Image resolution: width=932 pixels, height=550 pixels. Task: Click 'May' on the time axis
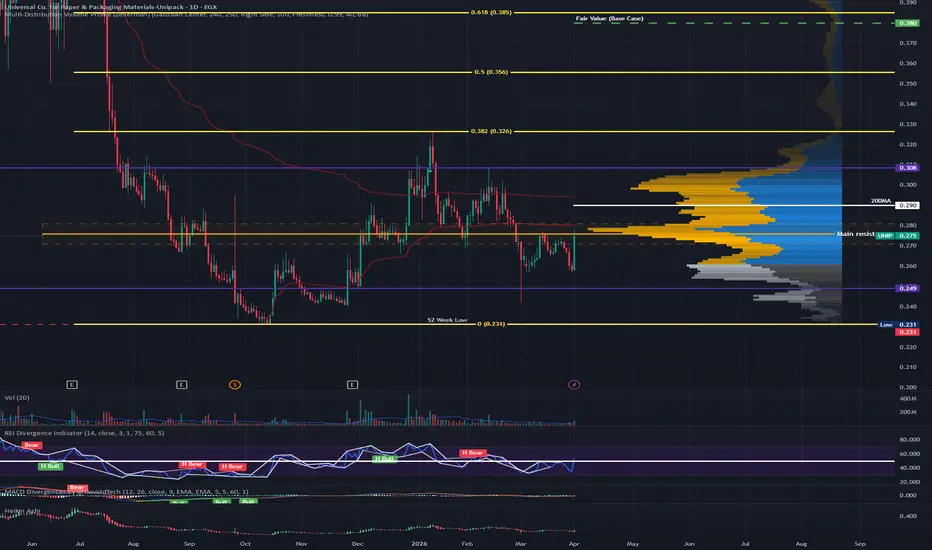633,543
